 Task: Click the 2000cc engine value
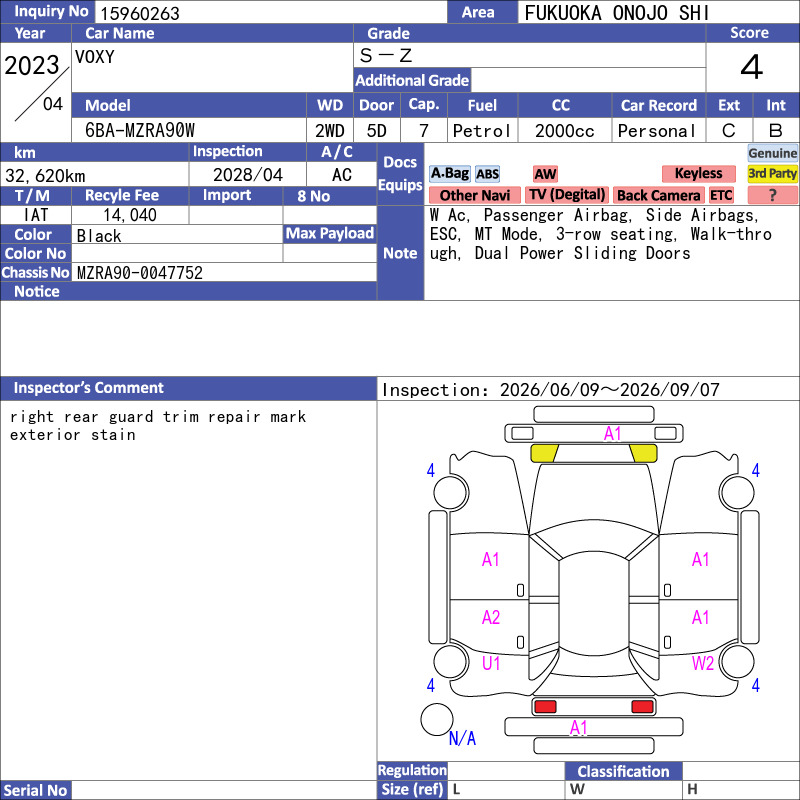click(x=564, y=131)
